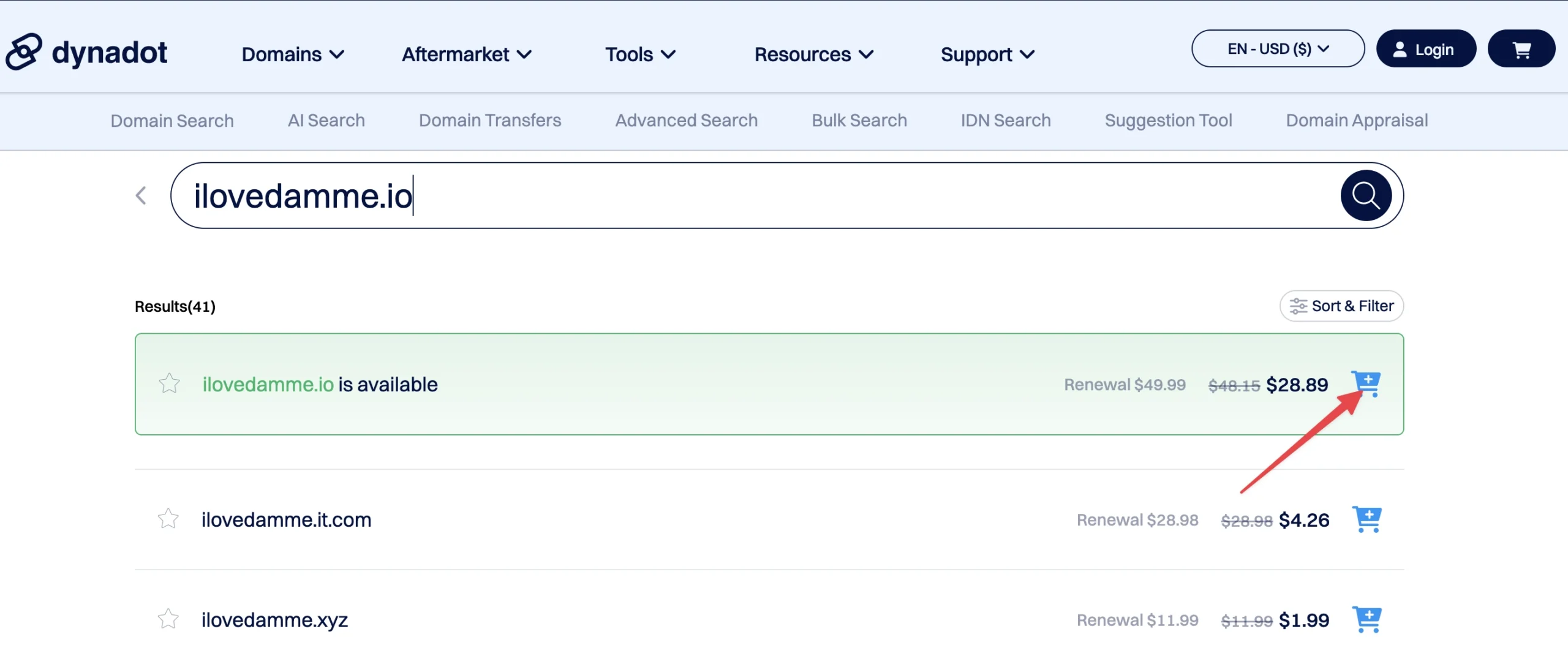The image size is (1568, 667).
Task: Expand the Aftermarket menu
Action: click(466, 55)
